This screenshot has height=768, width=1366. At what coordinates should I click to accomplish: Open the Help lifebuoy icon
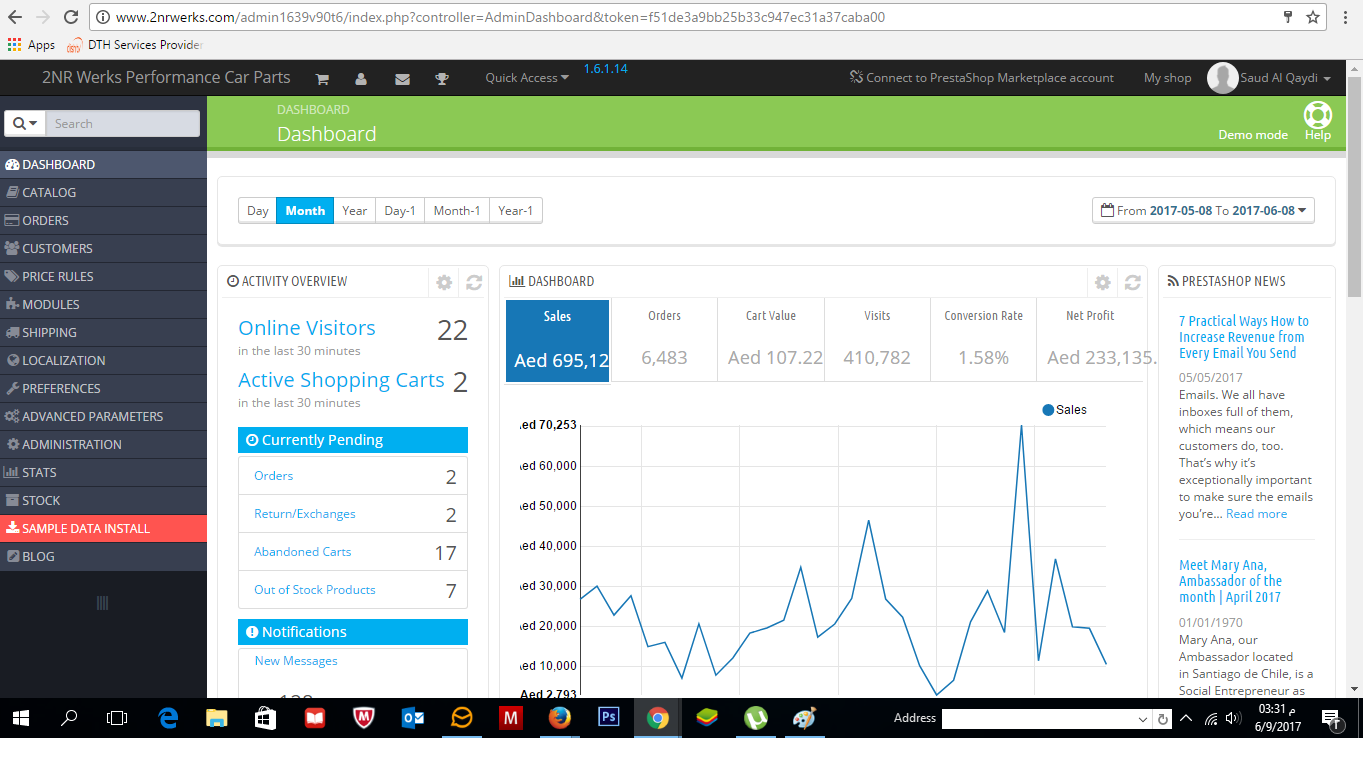pos(1318,115)
